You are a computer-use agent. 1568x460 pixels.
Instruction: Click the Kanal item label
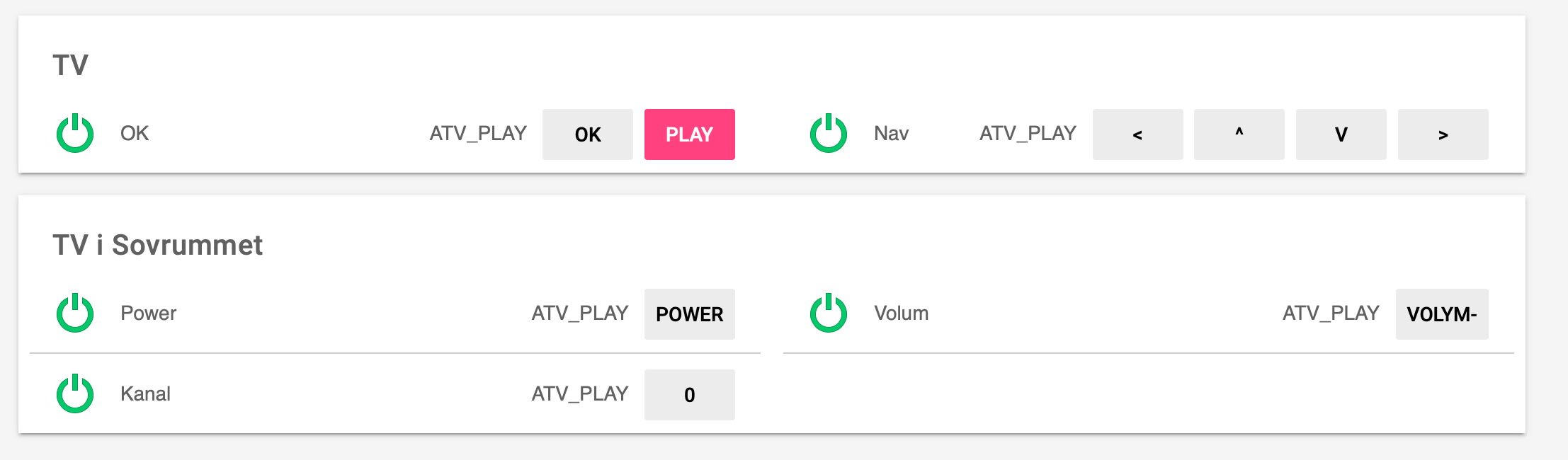coord(145,394)
